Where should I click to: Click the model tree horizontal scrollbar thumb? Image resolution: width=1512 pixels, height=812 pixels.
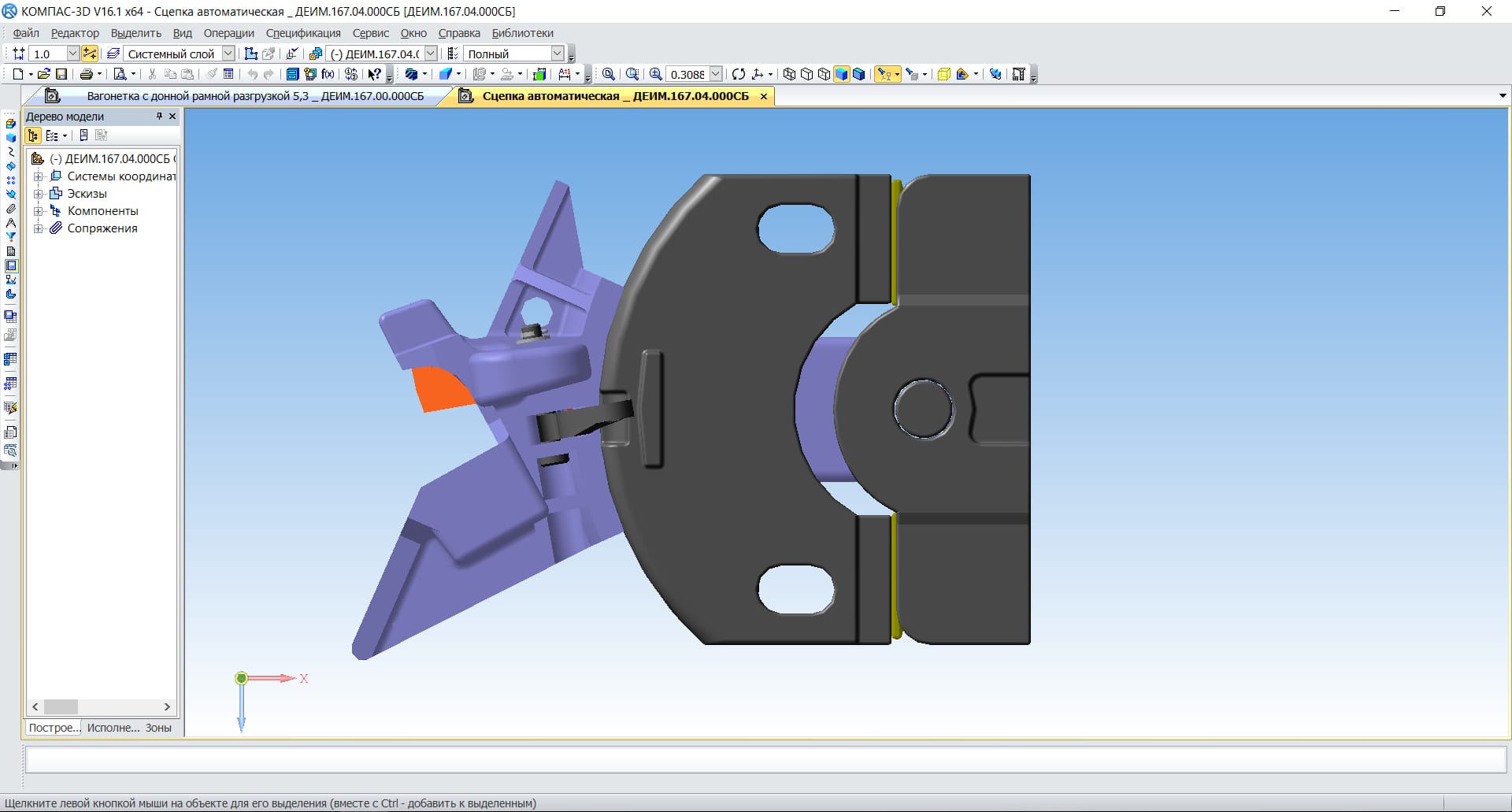click(61, 706)
